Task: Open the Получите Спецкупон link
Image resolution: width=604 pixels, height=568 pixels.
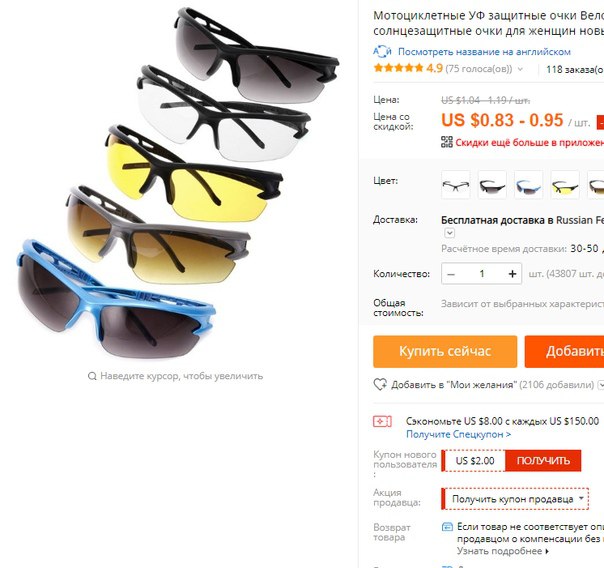Action: [458, 434]
